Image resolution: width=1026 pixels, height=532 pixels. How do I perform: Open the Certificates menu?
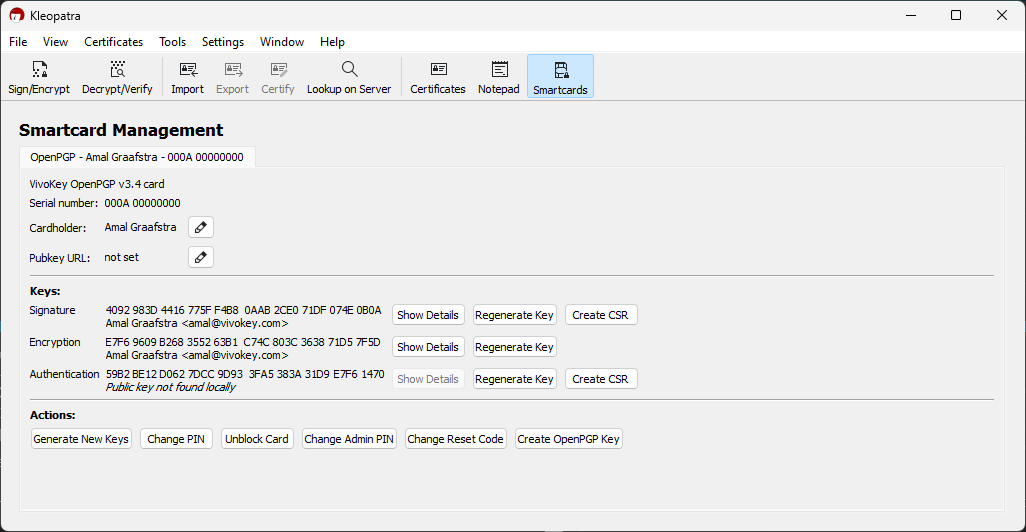coord(114,42)
